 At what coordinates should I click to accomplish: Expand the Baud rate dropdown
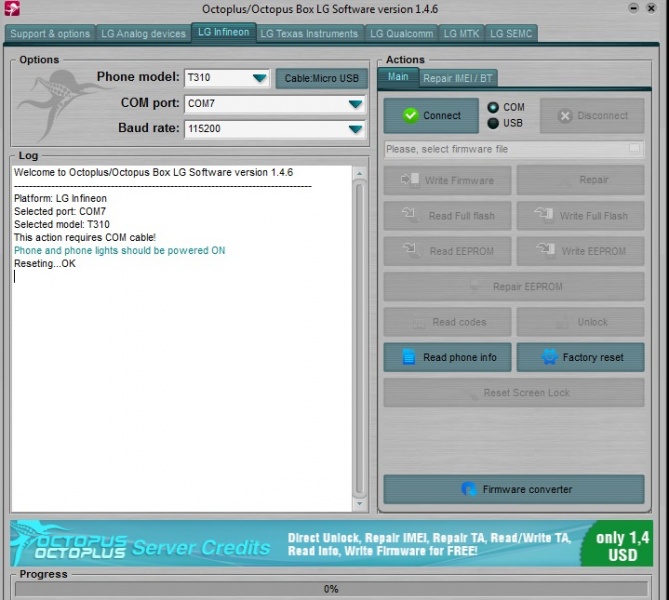(355, 129)
